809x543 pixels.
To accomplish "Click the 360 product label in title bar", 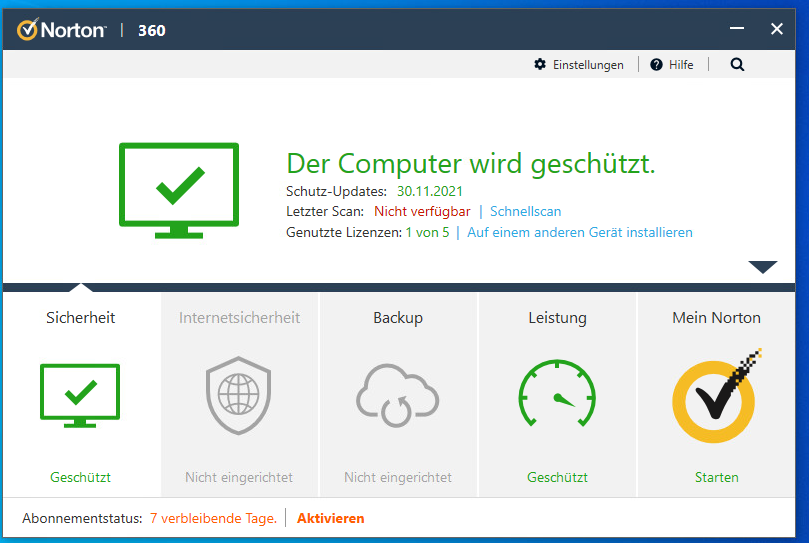I will tap(152, 30).
